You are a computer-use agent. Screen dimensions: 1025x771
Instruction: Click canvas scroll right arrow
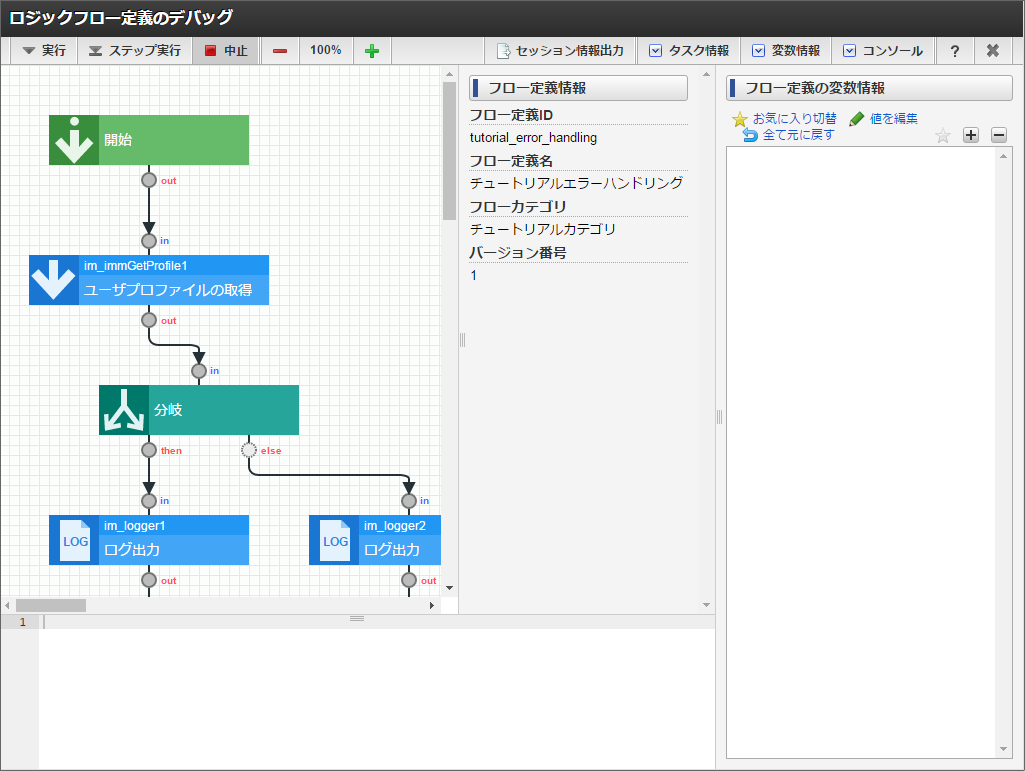[x=431, y=606]
